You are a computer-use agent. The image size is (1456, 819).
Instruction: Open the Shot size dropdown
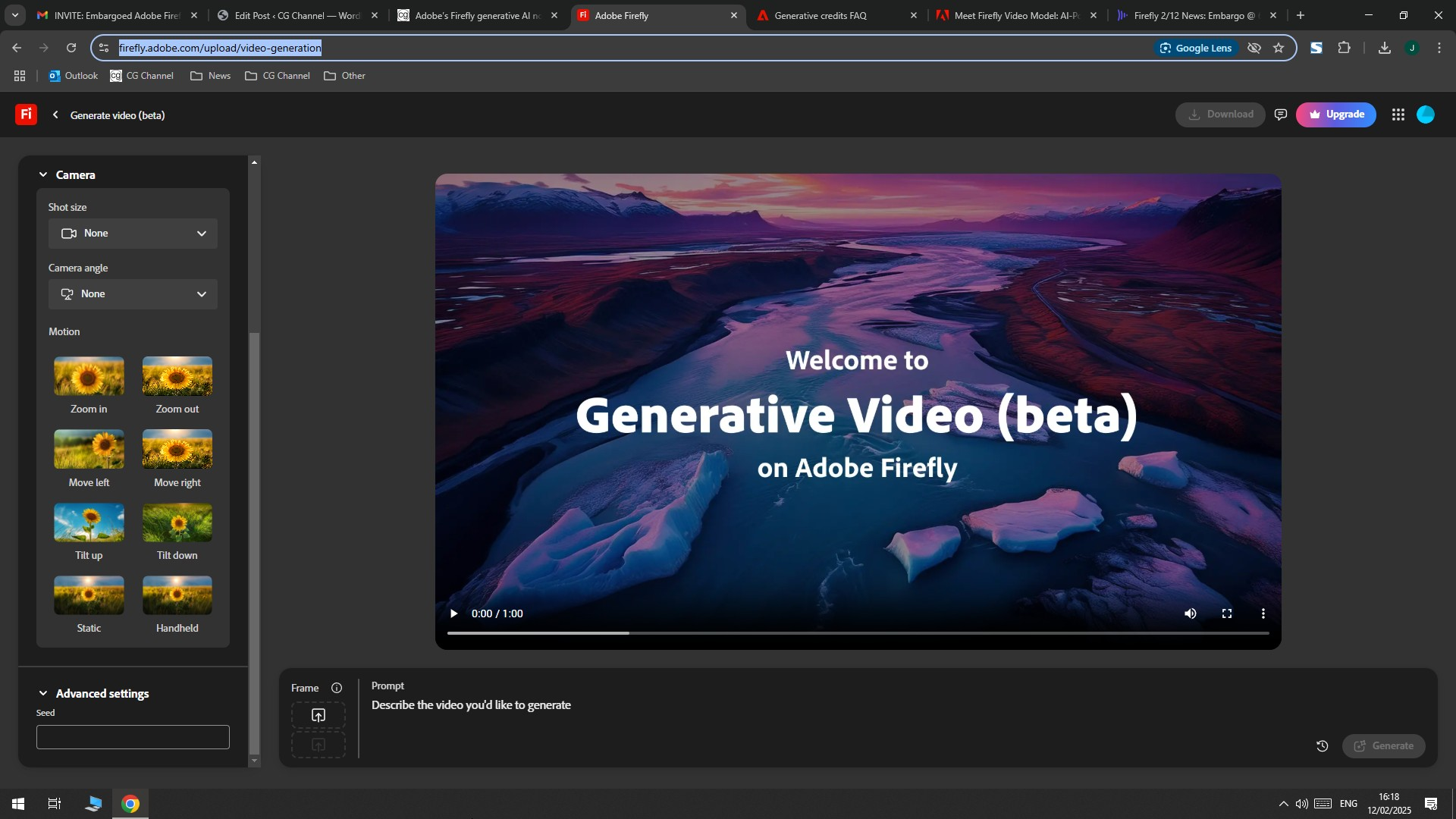[133, 234]
